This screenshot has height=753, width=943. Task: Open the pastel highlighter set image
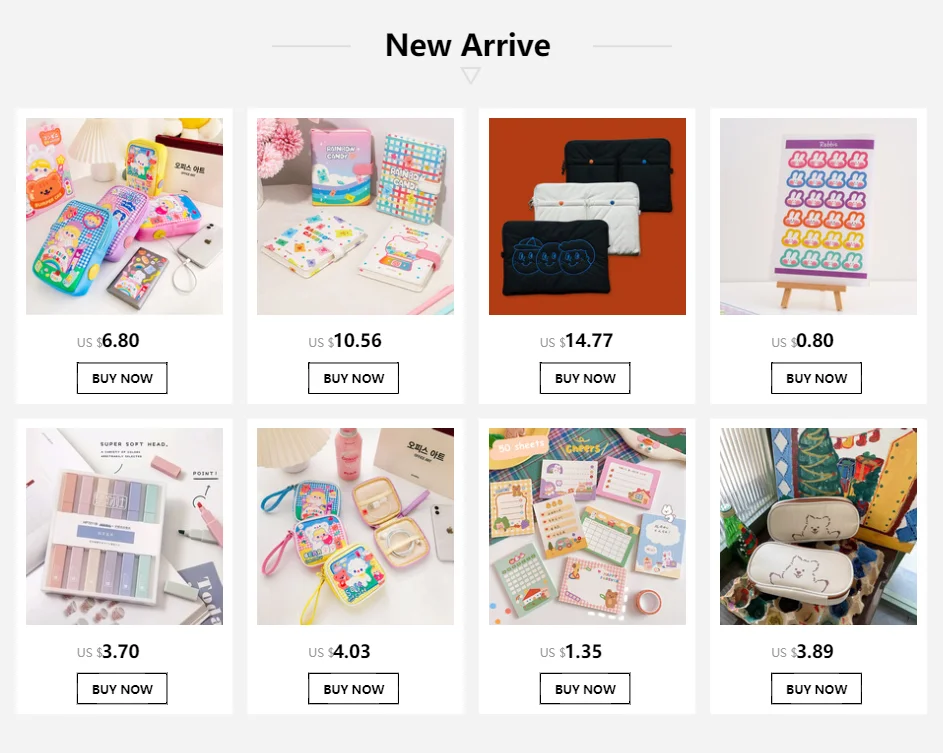coord(124,526)
